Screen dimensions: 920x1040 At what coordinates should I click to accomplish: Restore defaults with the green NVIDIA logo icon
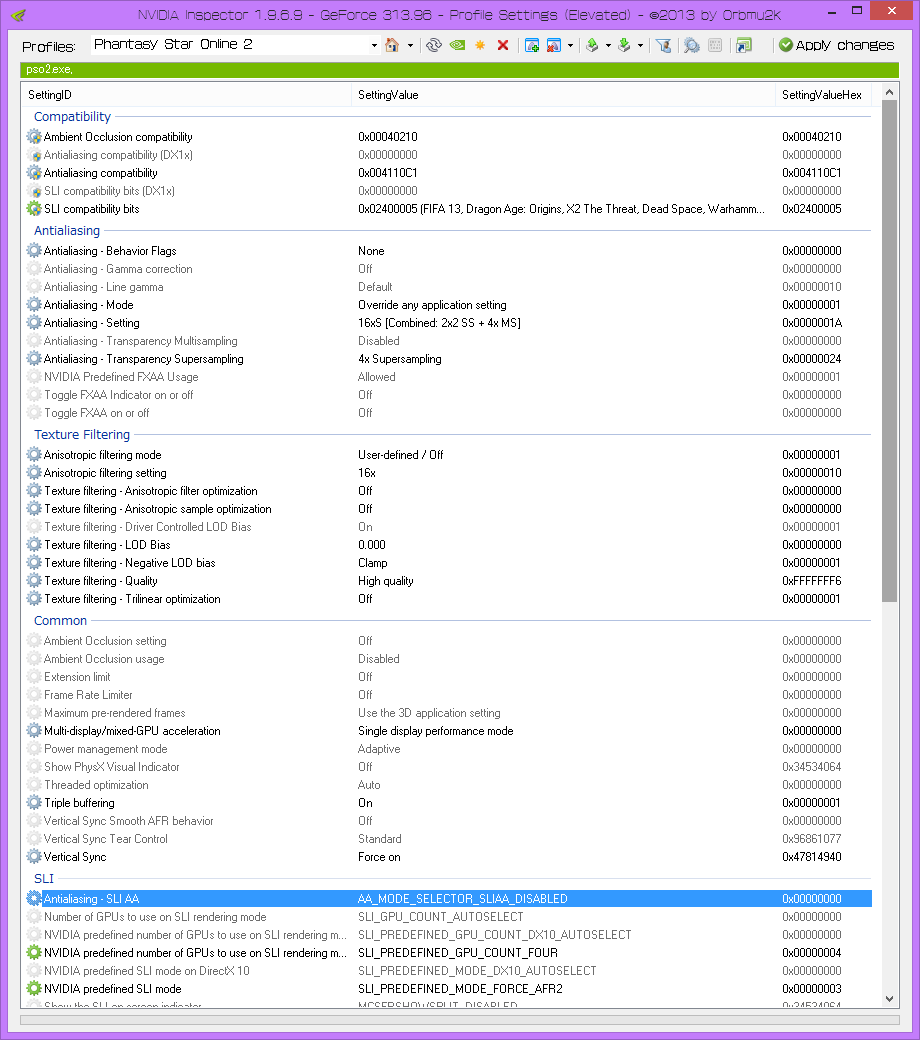pos(457,45)
